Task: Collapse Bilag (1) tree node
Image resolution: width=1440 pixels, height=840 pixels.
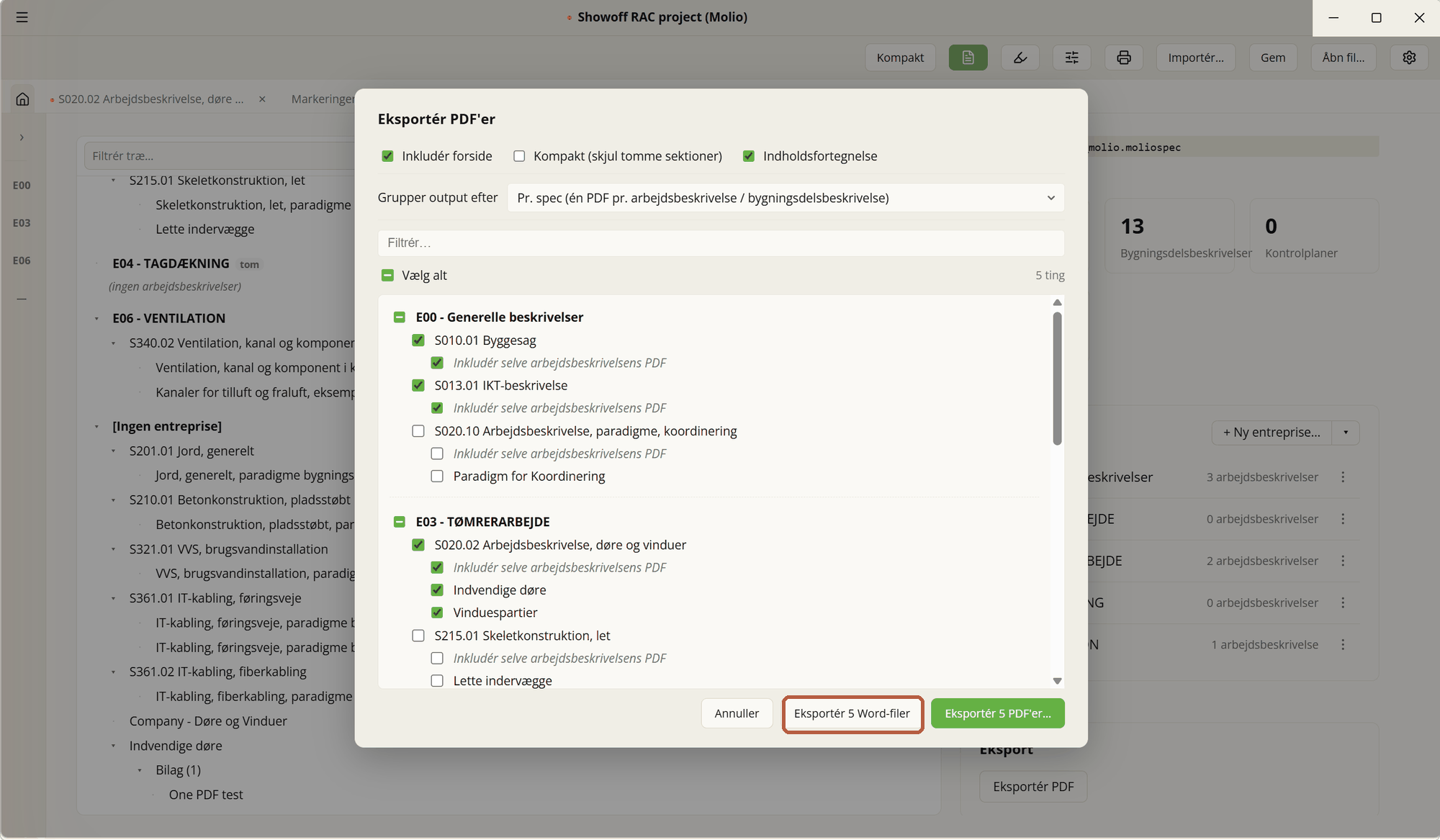Action: pyautogui.click(x=140, y=770)
